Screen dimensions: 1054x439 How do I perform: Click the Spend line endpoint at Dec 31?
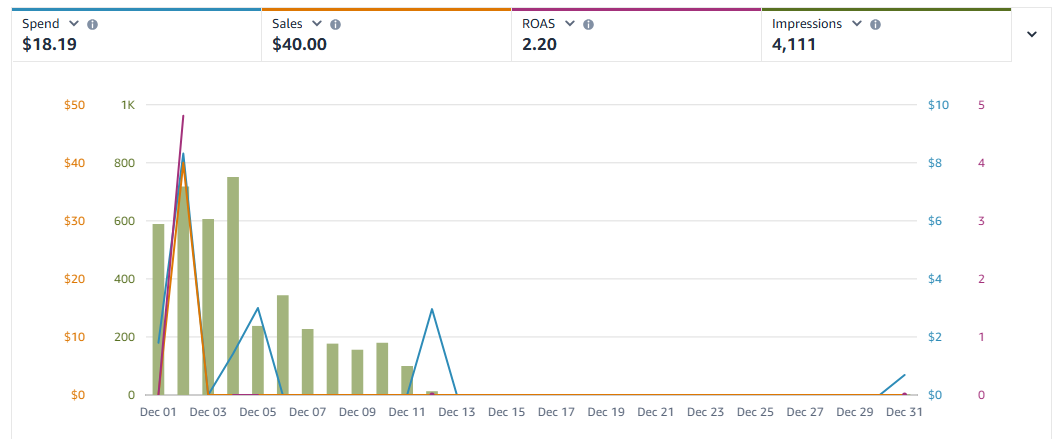[904, 375]
